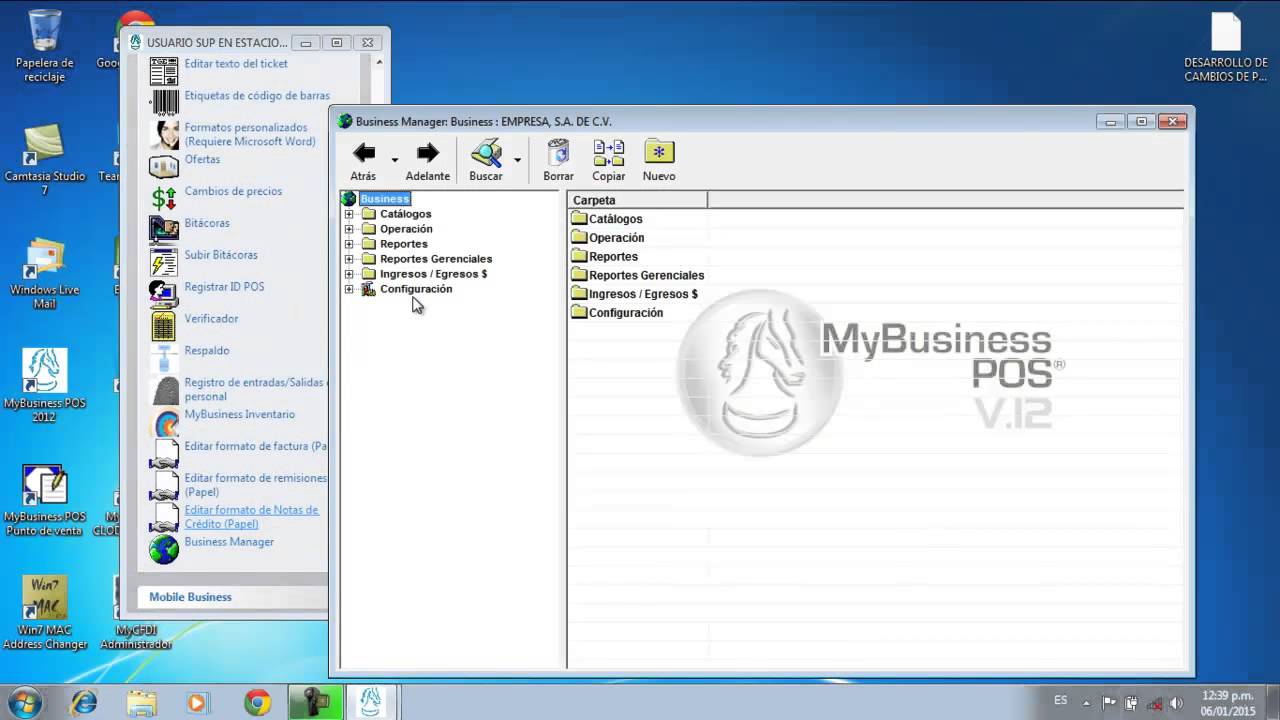Open Etiquetas de código de barras link
The image size is (1280, 720).
pos(257,96)
